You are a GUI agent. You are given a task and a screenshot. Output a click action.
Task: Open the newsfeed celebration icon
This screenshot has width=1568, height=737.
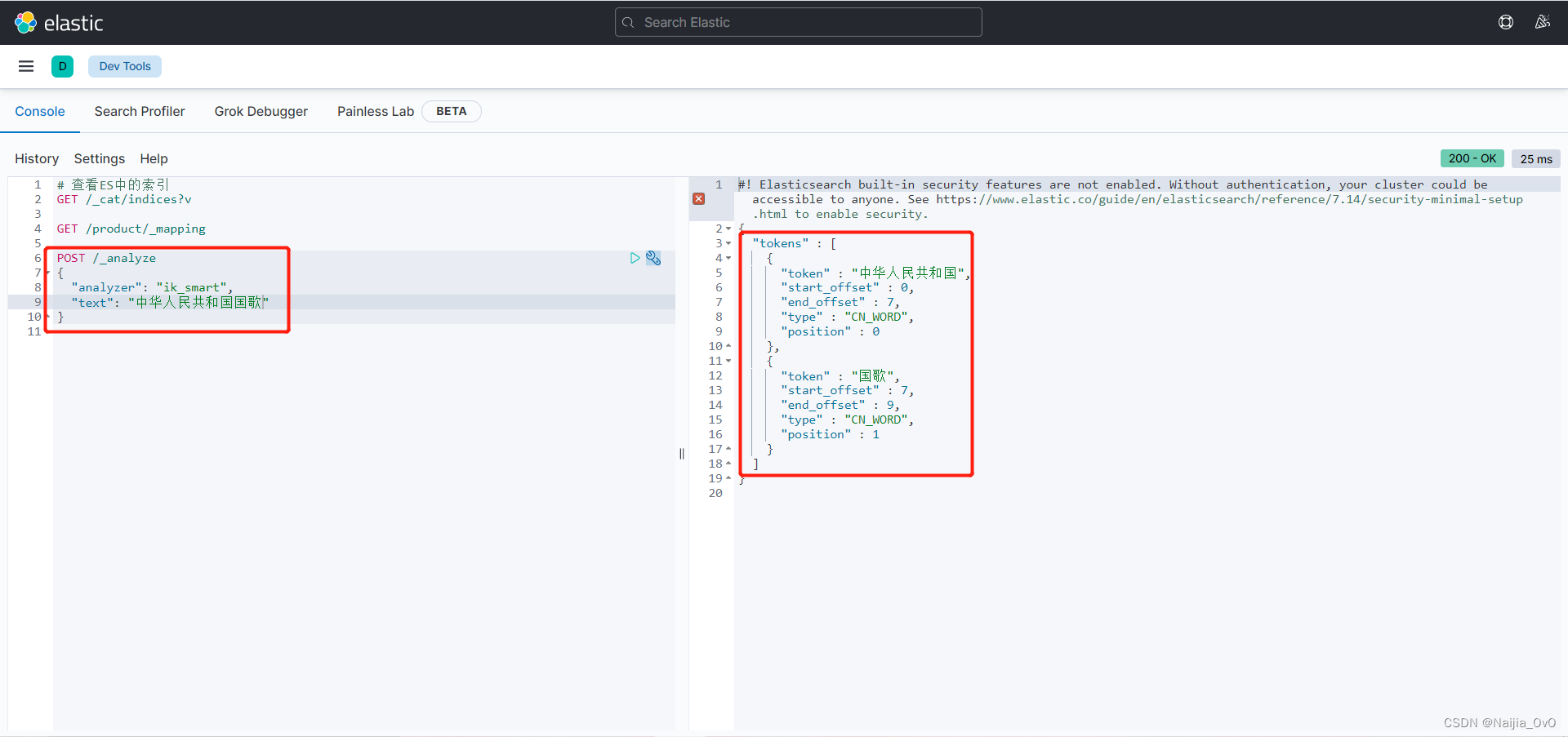1542,22
